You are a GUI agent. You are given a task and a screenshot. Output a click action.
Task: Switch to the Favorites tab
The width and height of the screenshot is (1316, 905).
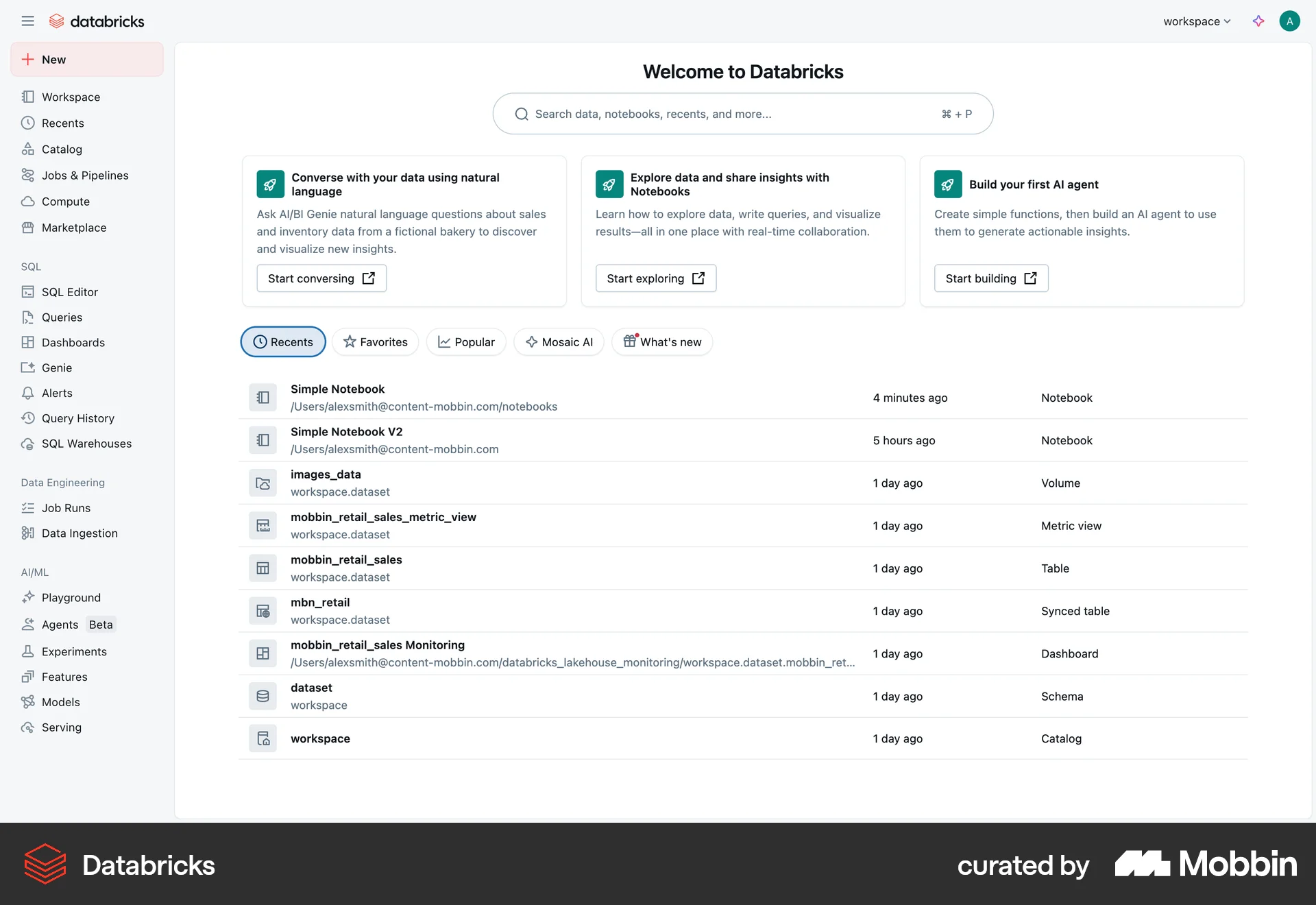(x=375, y=341)
